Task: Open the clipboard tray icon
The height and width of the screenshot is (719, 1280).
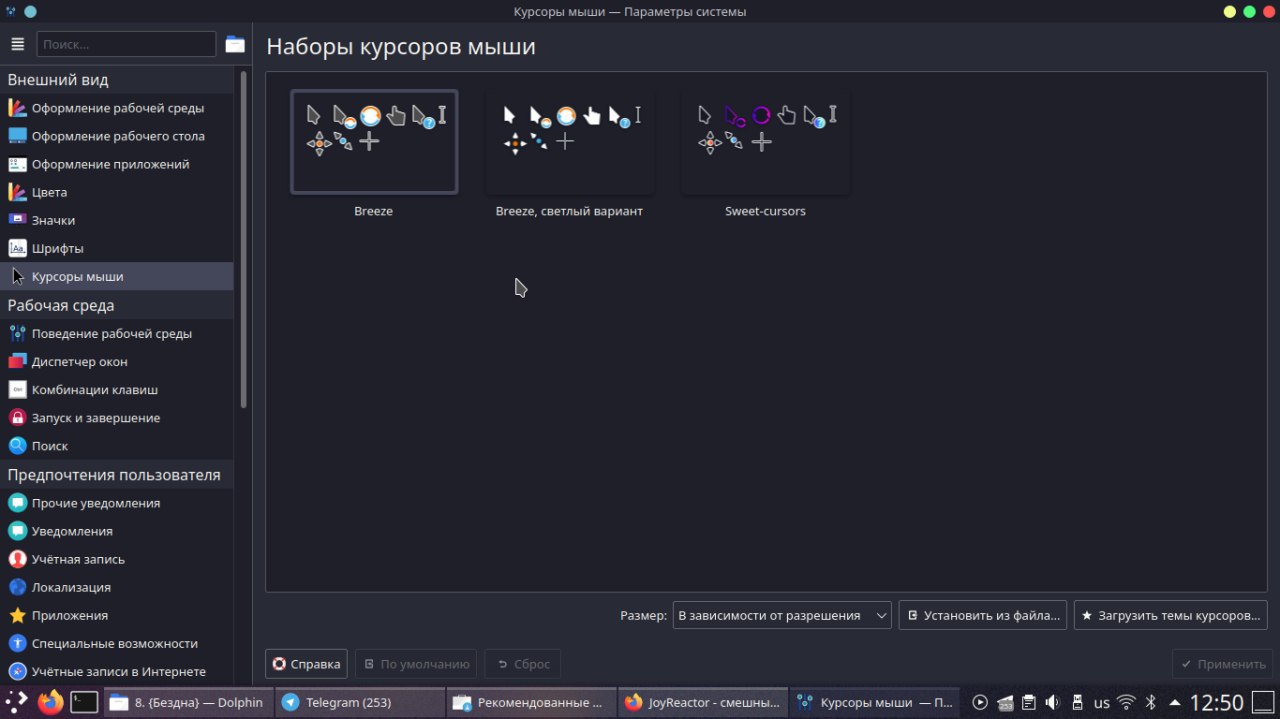Action: click(1028, 702)
